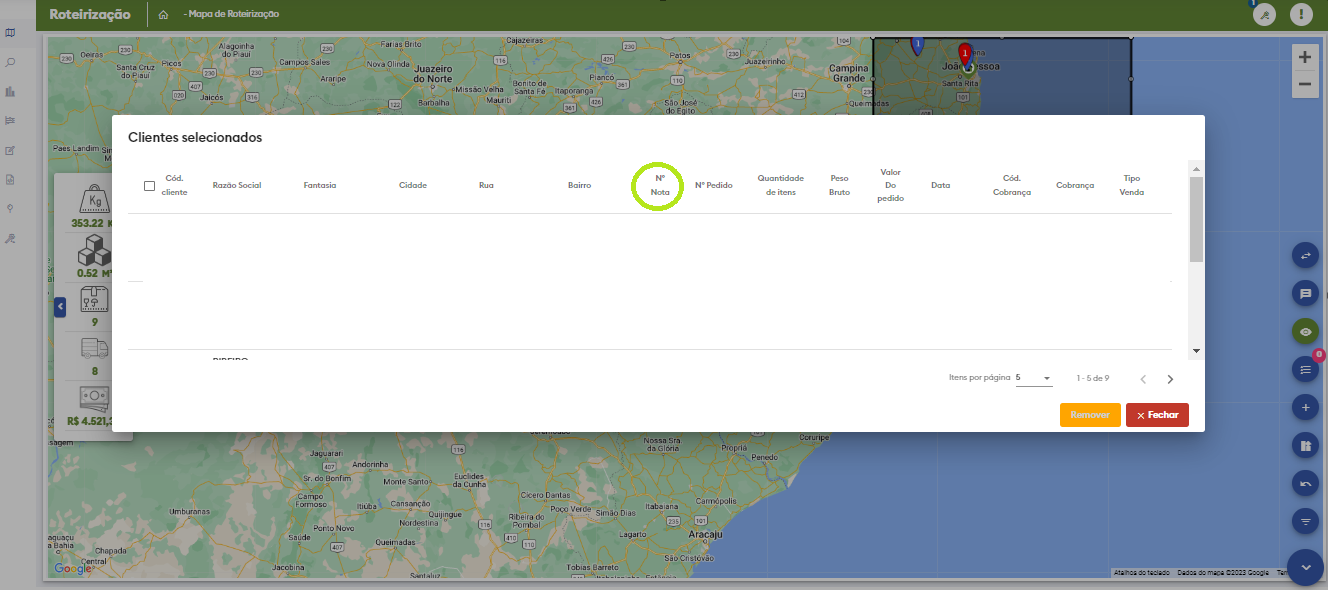
Task: Click the undo arrow floating button
Action: point(1305,484)
